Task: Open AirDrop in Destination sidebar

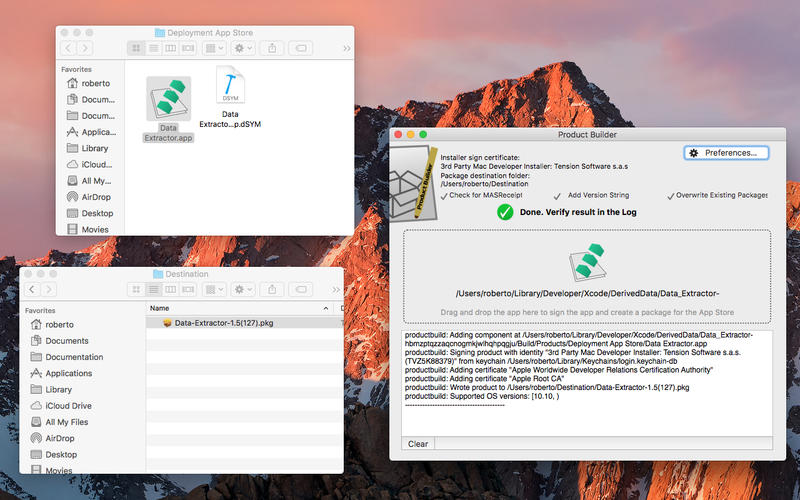Action: (x=53, y=438)
